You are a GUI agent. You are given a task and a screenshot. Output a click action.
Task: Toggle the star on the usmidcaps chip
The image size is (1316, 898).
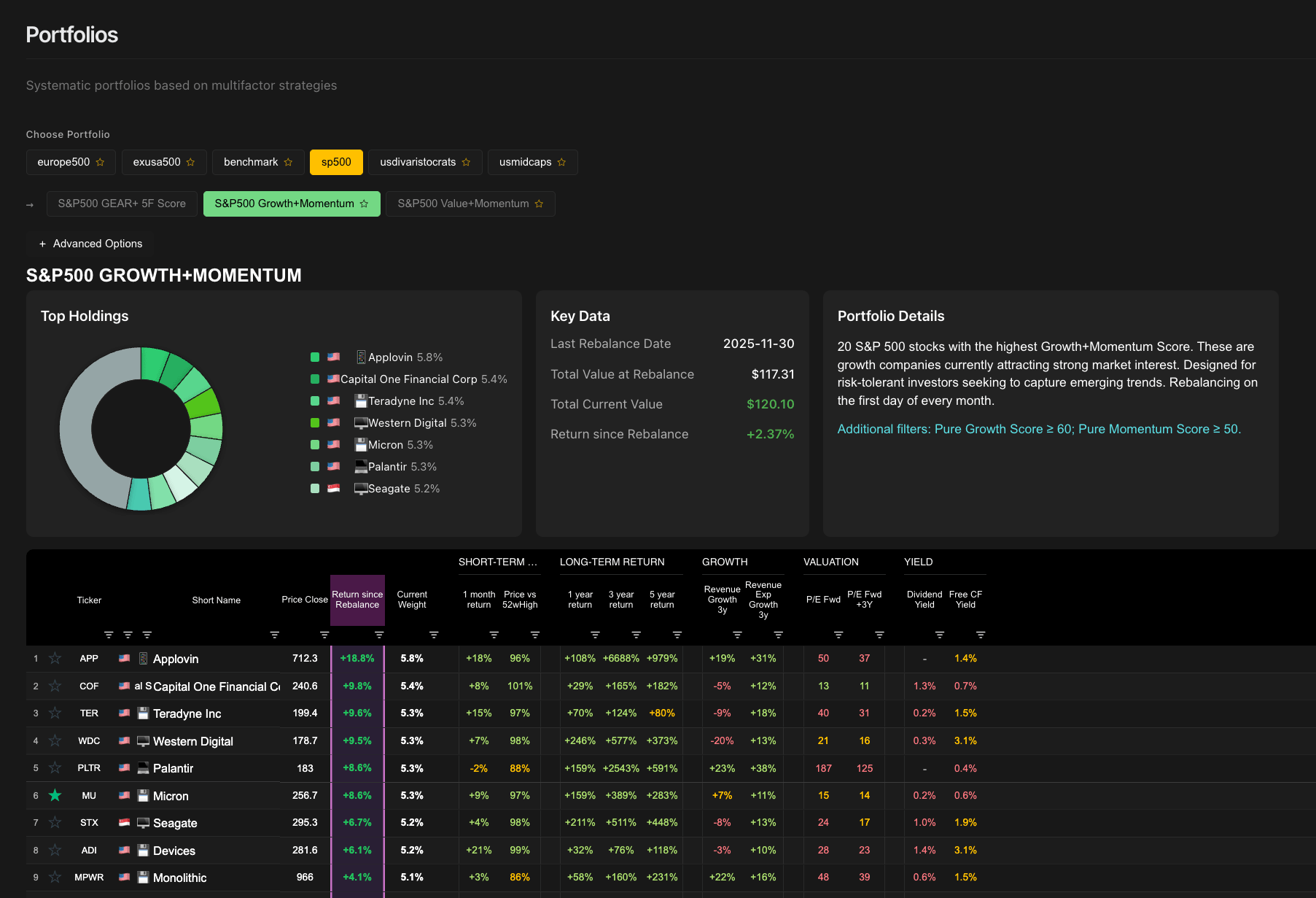[x=561, y=162]
